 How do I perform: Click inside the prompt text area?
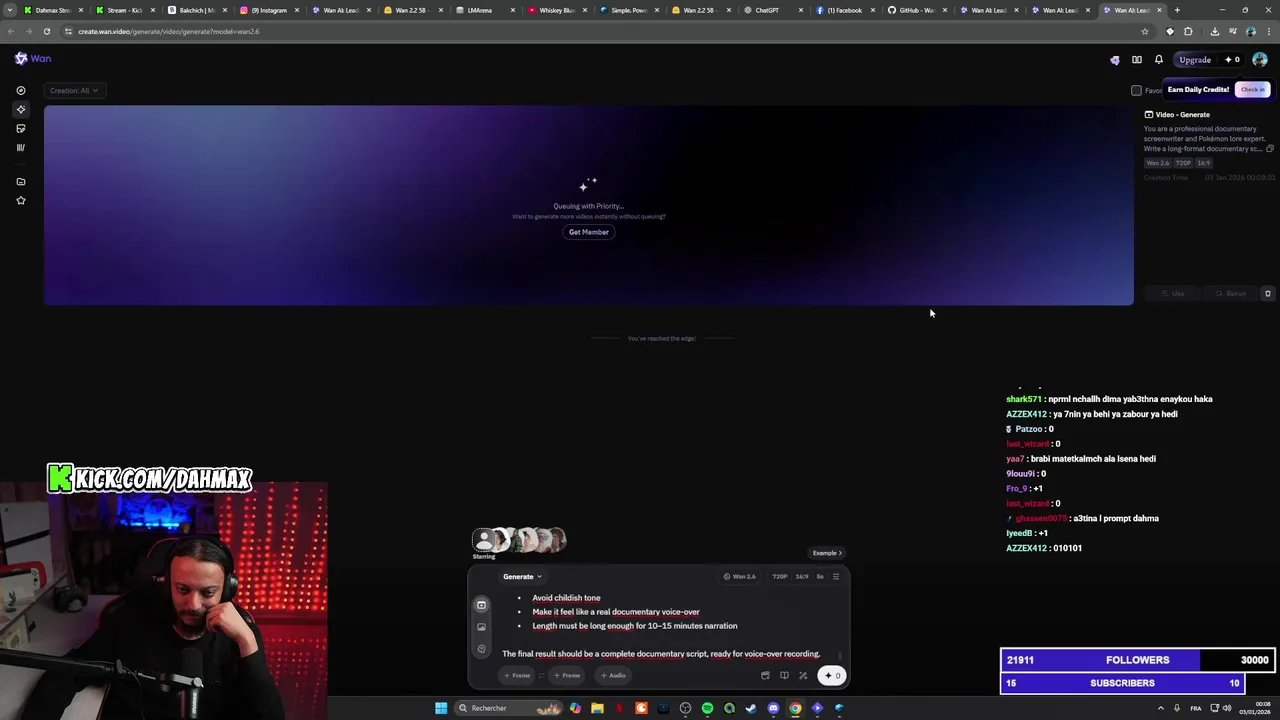point(669,626)
